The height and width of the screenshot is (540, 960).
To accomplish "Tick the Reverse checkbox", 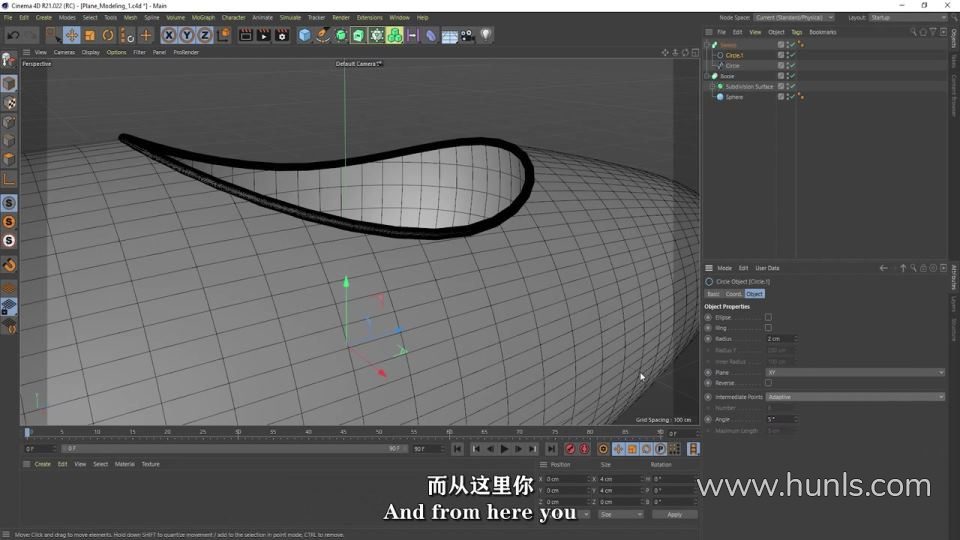I will (768, 382).
